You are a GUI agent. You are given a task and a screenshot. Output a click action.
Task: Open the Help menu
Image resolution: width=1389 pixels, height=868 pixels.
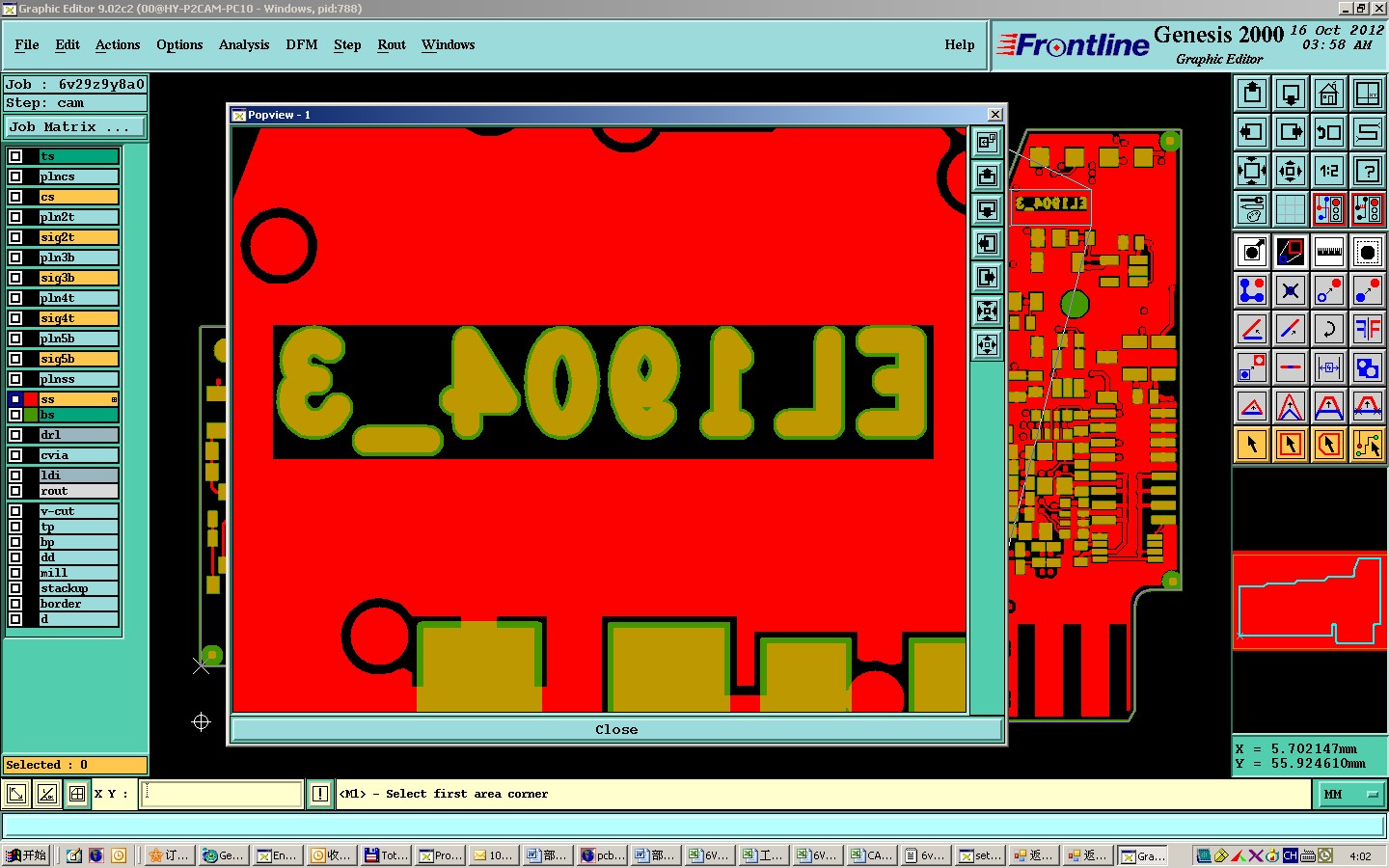point(960,44)
